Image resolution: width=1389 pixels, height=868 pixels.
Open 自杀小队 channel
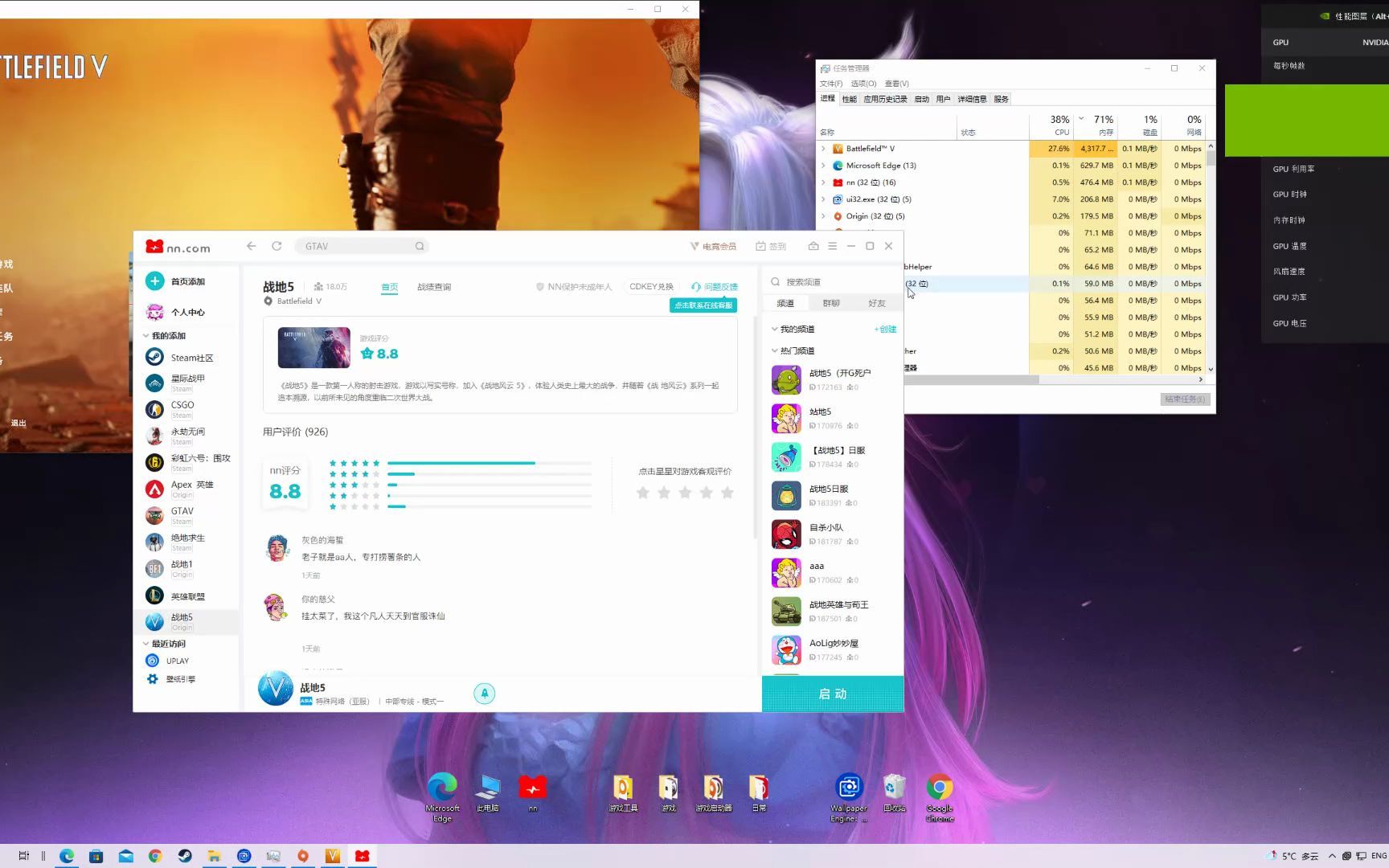(x=833, y=534)
